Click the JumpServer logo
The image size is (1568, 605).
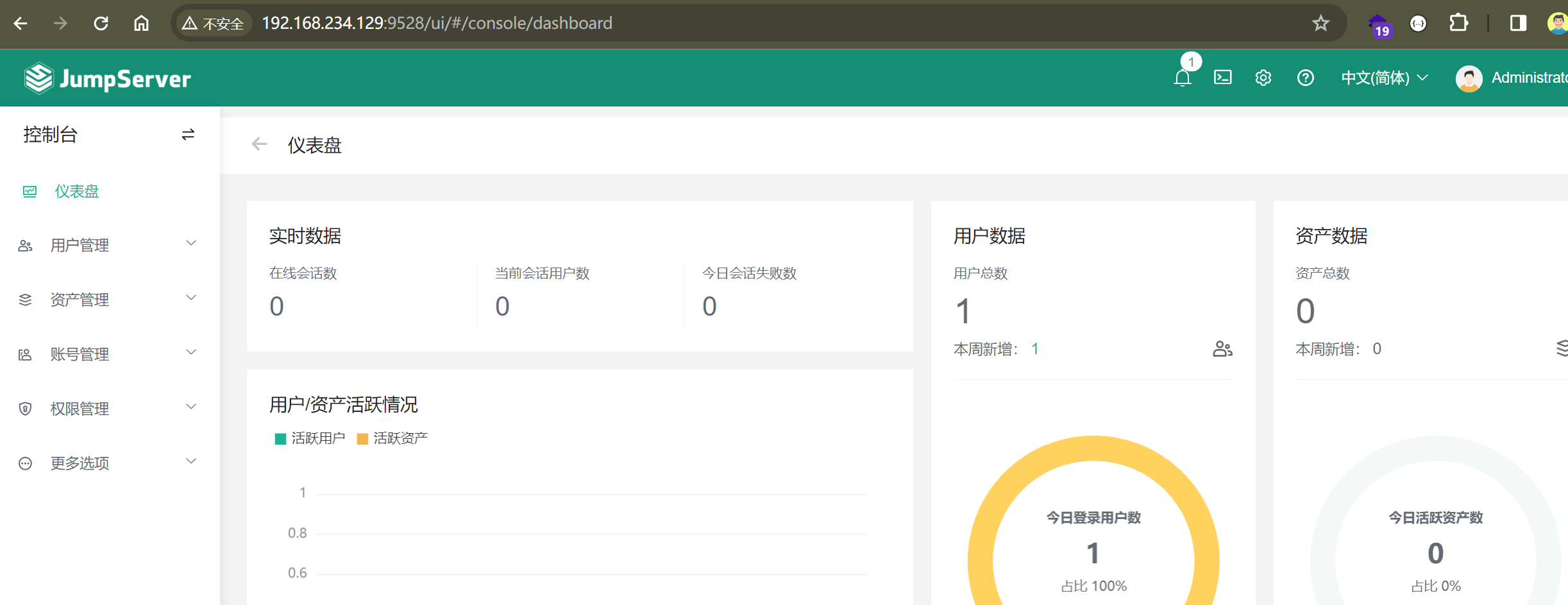pyautogui.click(x=108, y=78)
